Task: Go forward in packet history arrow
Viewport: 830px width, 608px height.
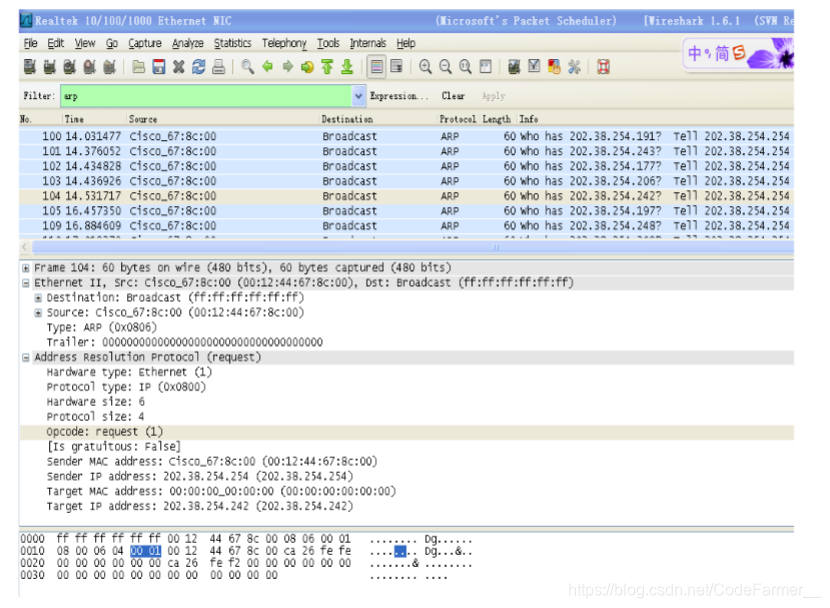Action: [287, 67]
